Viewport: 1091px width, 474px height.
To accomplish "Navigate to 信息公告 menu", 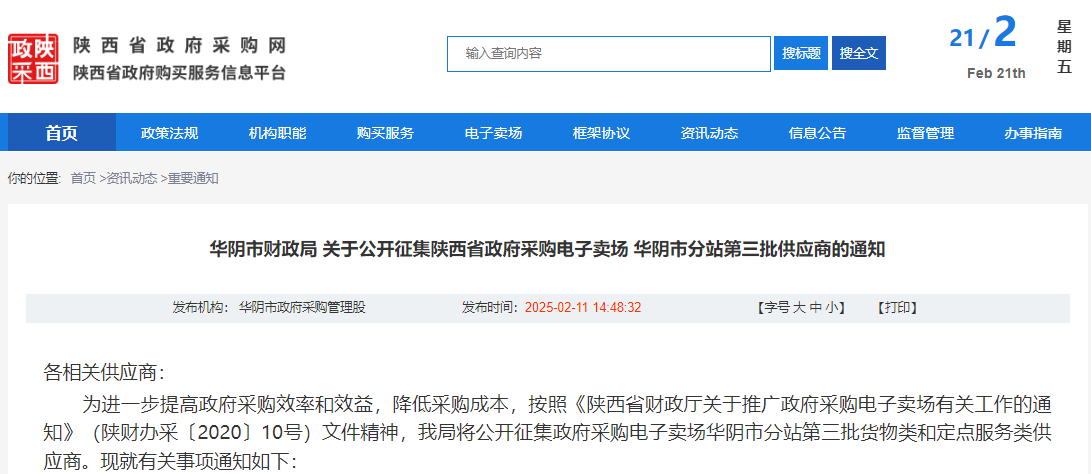I will pyautogui.click(x=817, y=133).
